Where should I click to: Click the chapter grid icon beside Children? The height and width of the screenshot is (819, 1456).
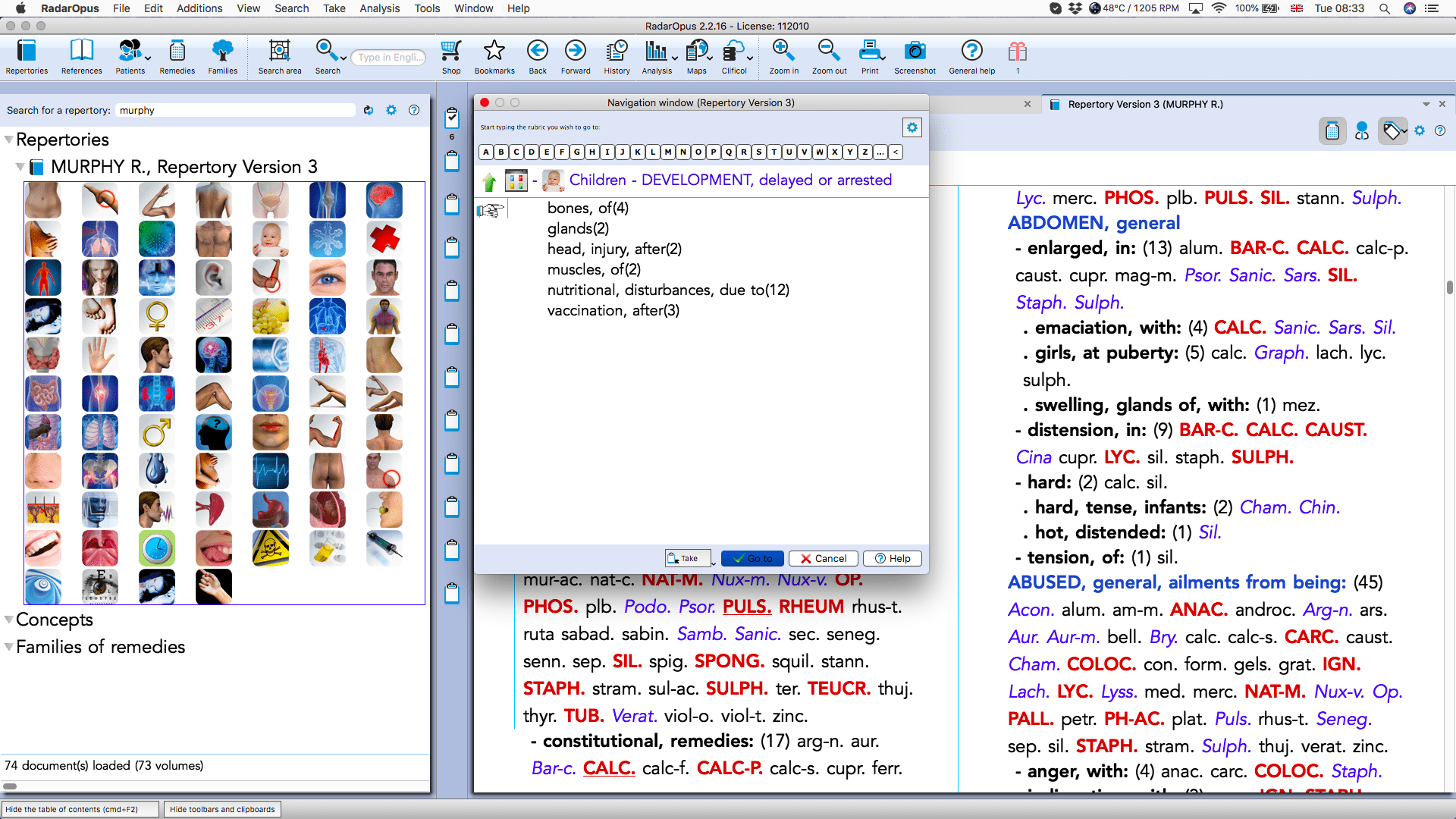516,180
